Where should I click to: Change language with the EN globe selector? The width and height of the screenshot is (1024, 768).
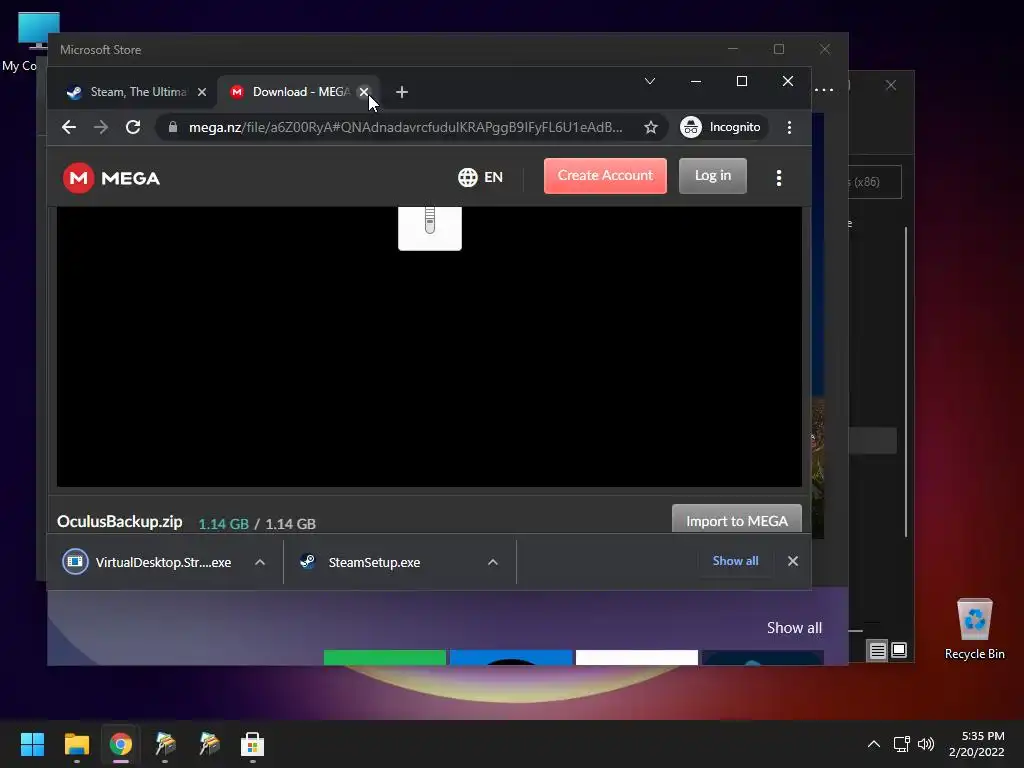click(x=481, y=177)
